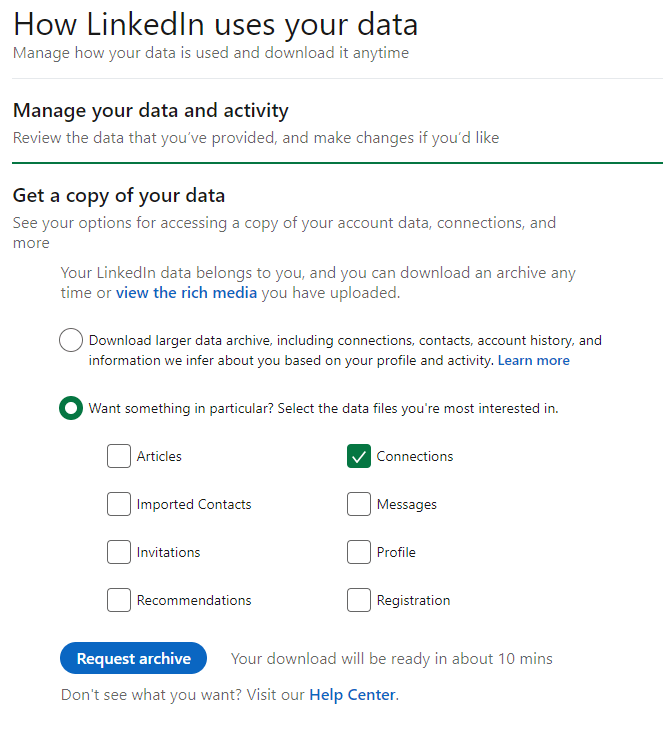Click the Registration label text

tap(413, 600)
